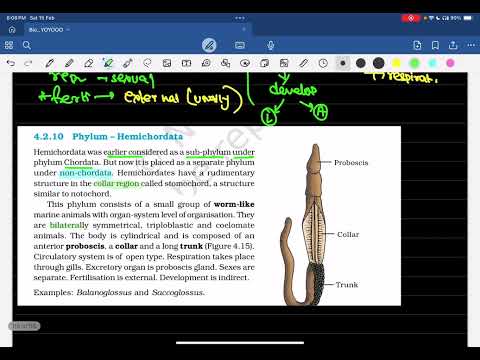Choose the thickest stroke size

pos(379,63)
